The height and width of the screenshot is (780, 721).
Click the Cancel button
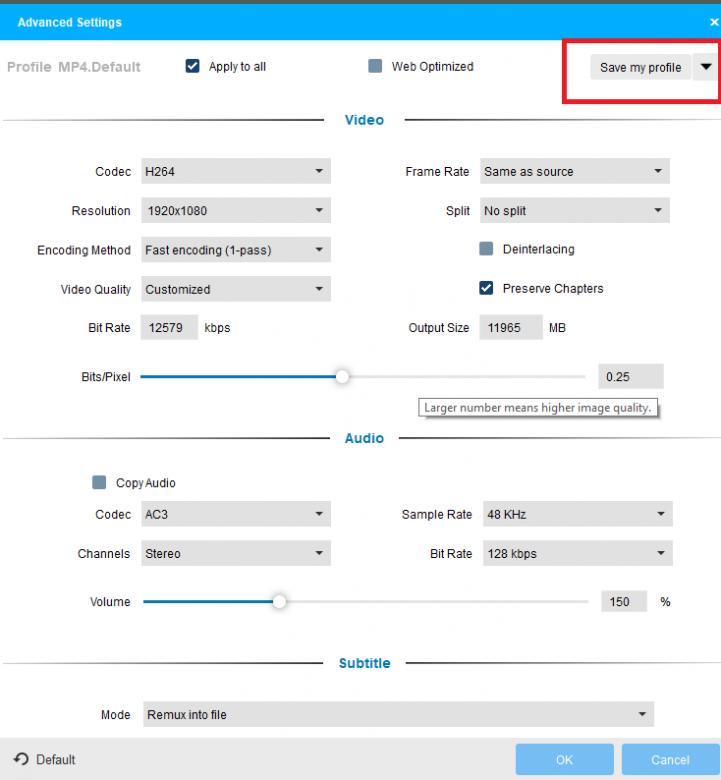click(x=670, y=760)
